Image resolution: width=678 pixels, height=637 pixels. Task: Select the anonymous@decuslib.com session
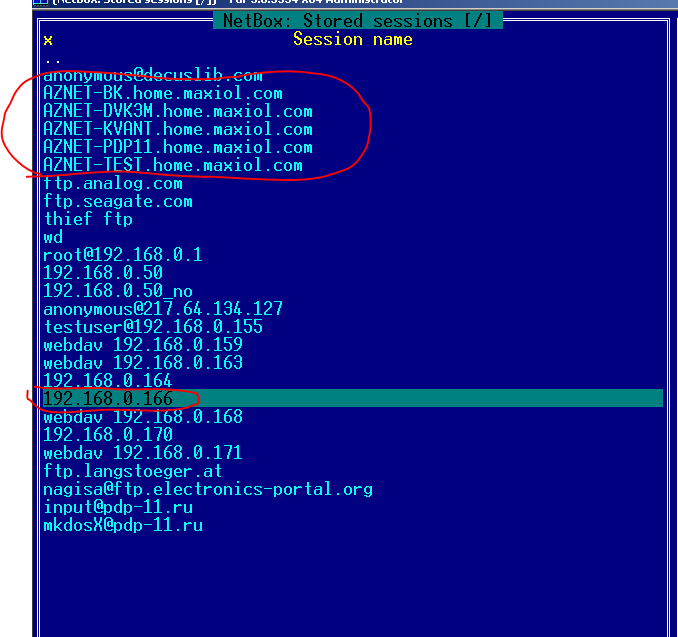pos(152,75)
